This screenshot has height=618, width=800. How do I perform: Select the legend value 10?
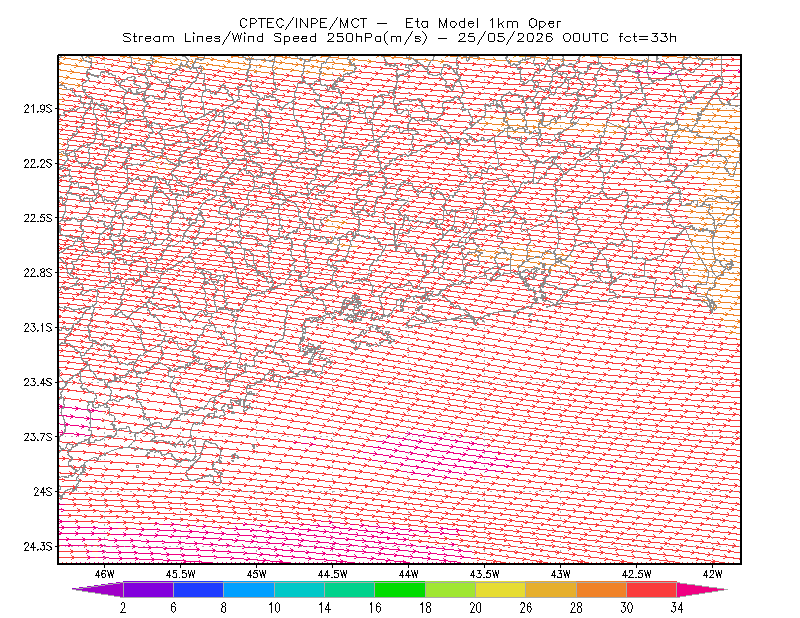click(274, 608)
